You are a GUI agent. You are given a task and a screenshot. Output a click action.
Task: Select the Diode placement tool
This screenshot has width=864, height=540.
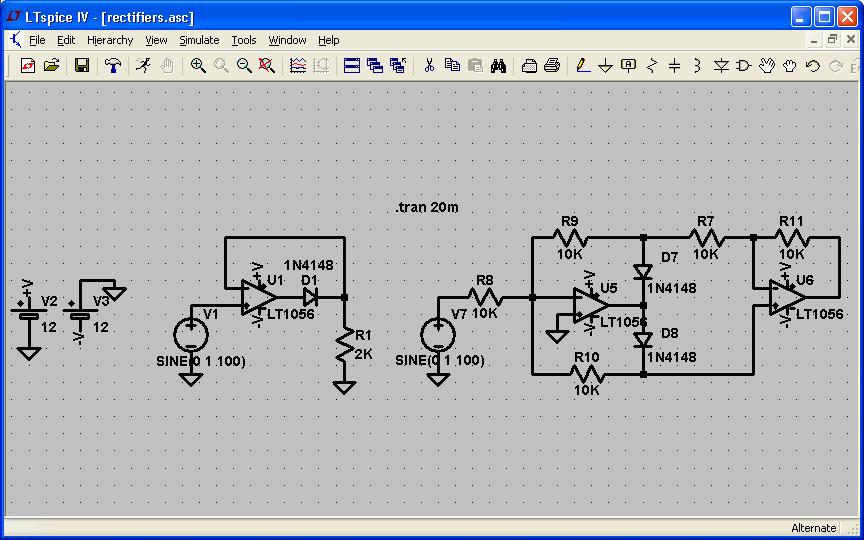tap(721, 66)
